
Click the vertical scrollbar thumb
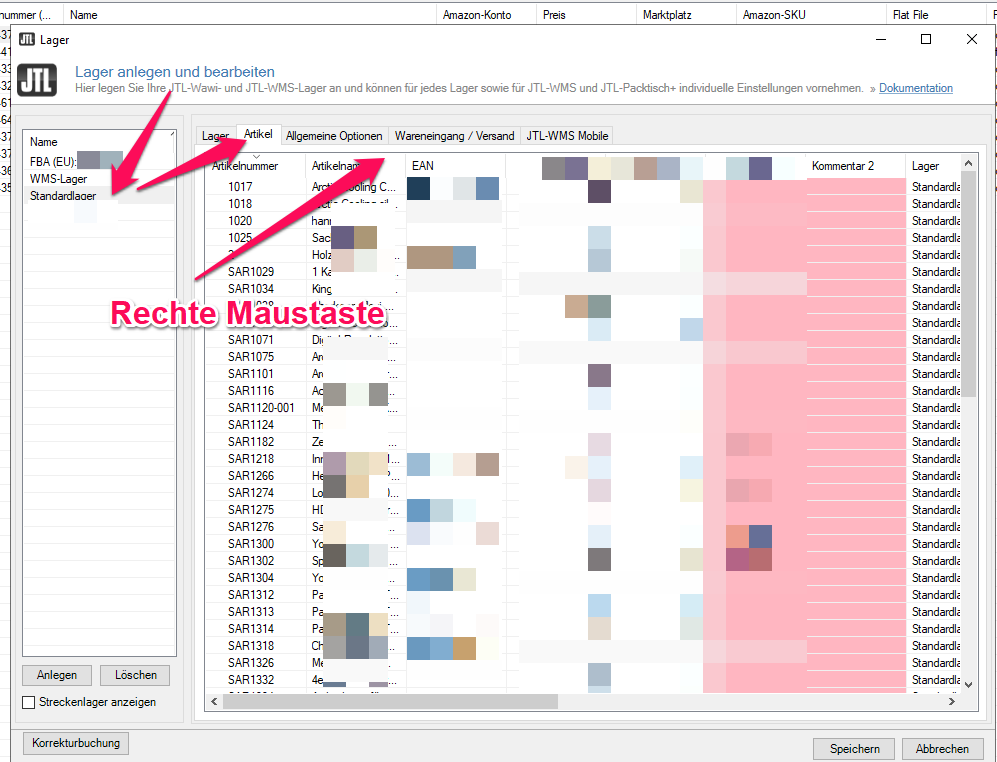point(968,284)
